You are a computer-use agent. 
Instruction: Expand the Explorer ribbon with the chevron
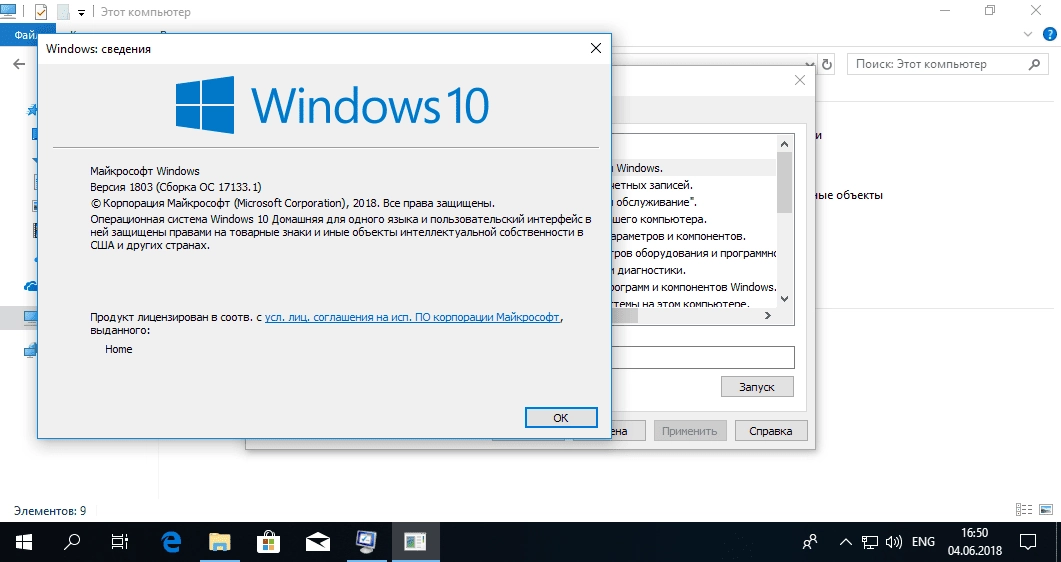(1028, 34)
